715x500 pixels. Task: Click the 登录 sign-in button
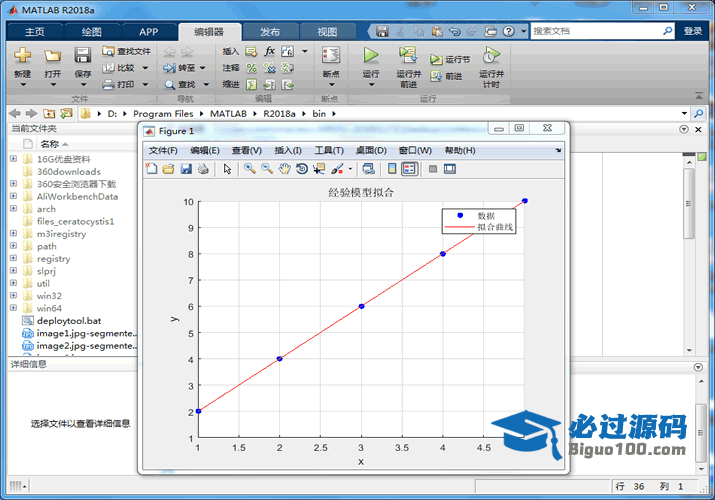coord(693,31)
